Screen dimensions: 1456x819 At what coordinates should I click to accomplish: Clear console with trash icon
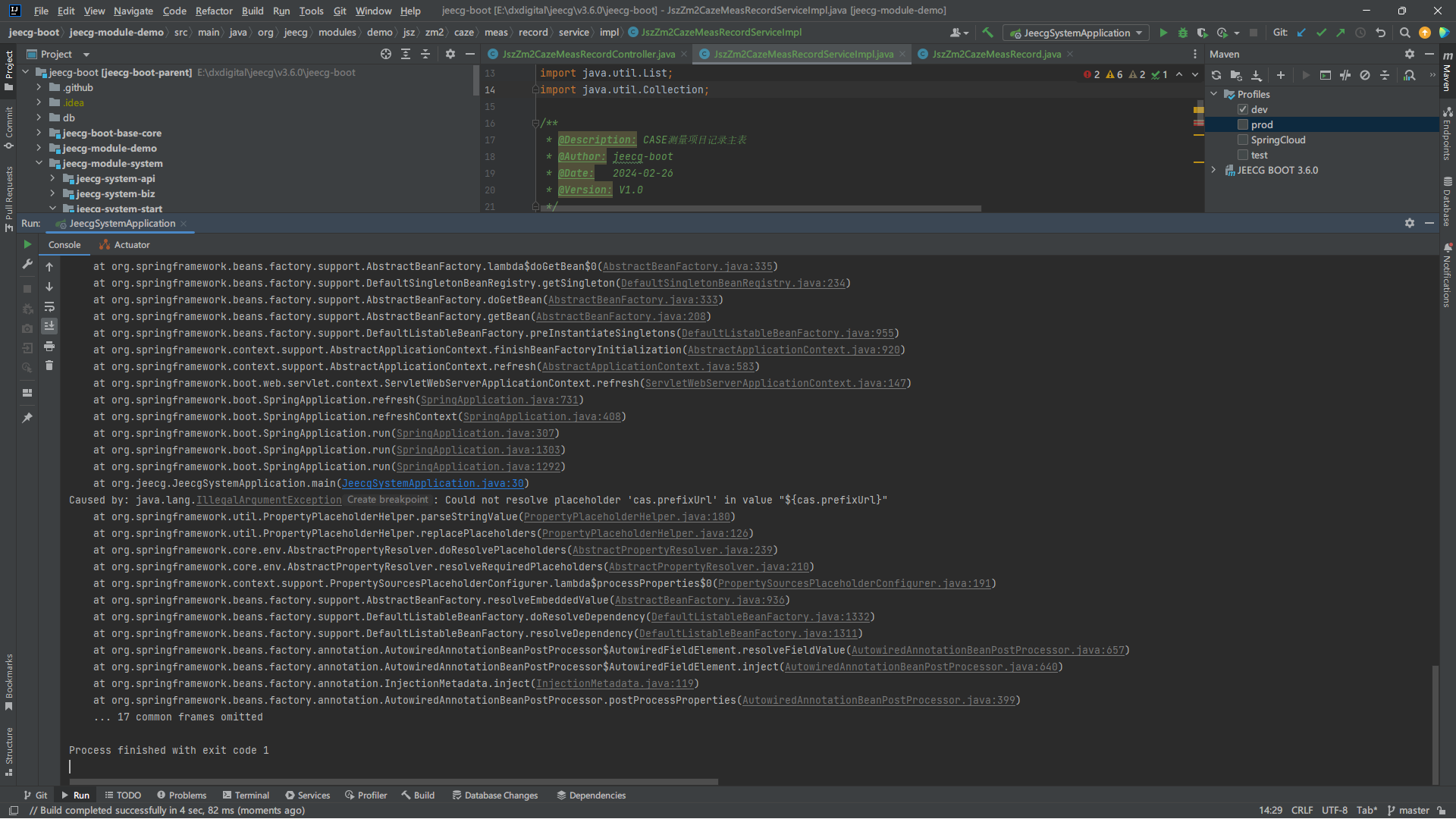[x=49, y=366]
